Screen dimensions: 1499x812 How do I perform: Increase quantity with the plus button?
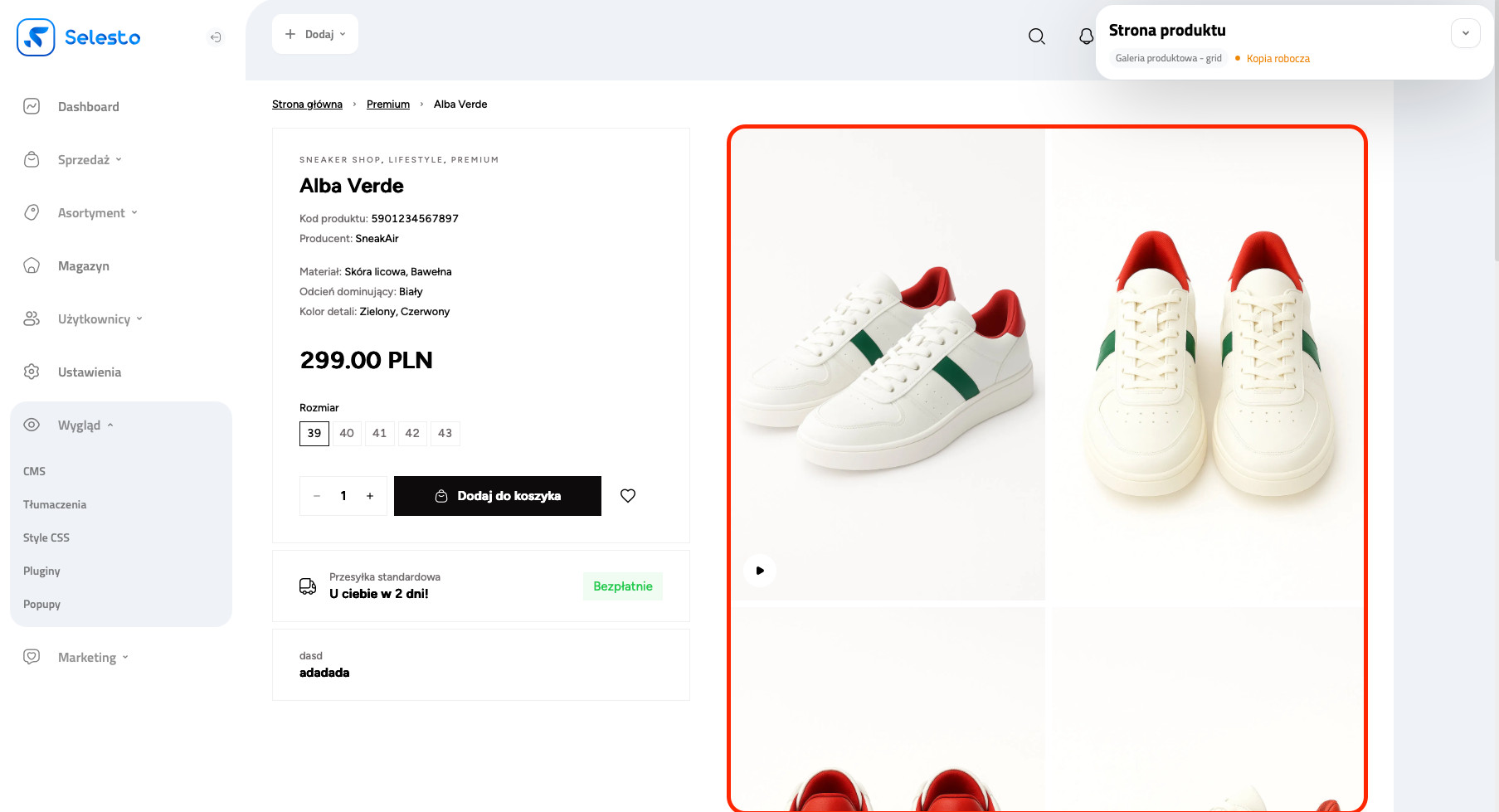pos(370,496)
